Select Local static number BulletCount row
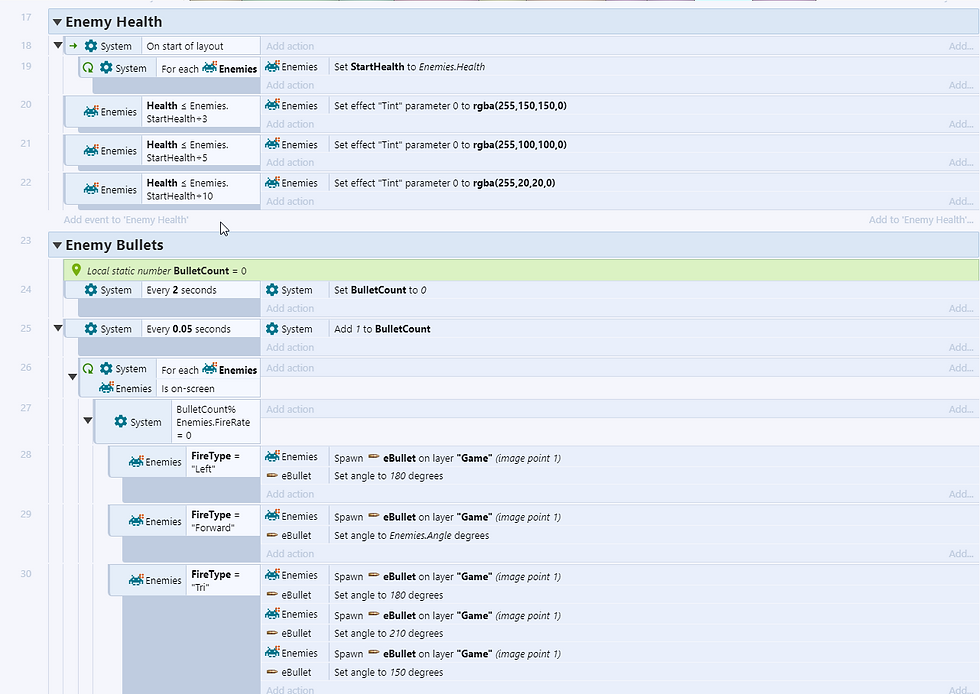Viewport: 980px width, 694px height. click(x=521, y=270)
